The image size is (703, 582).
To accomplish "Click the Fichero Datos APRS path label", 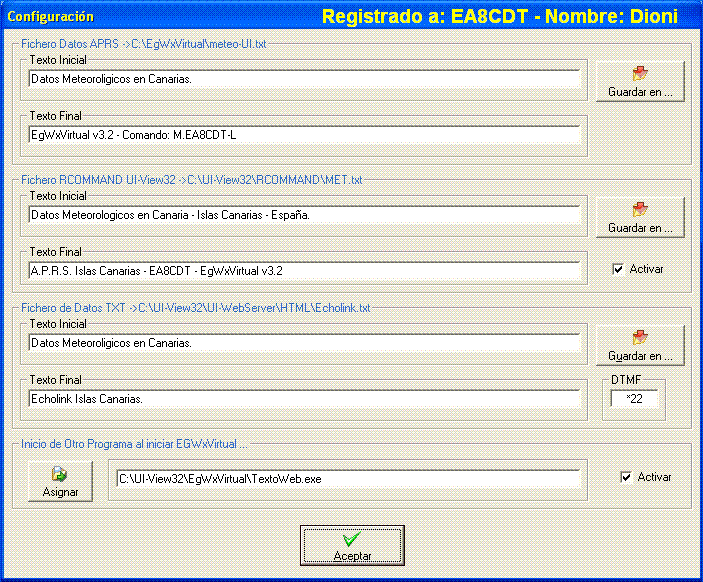I will (143, 44).
